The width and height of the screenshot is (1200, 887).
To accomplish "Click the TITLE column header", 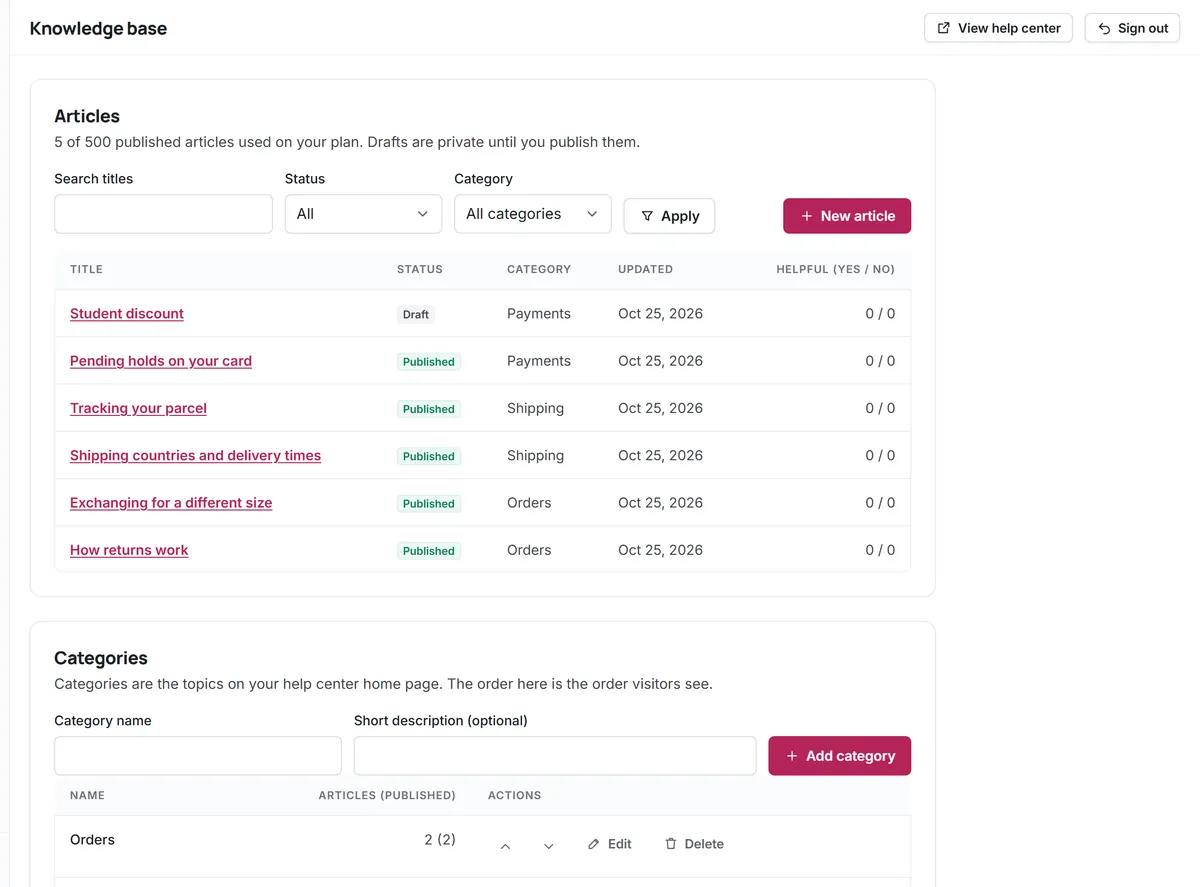I will (x=86, y=269).
